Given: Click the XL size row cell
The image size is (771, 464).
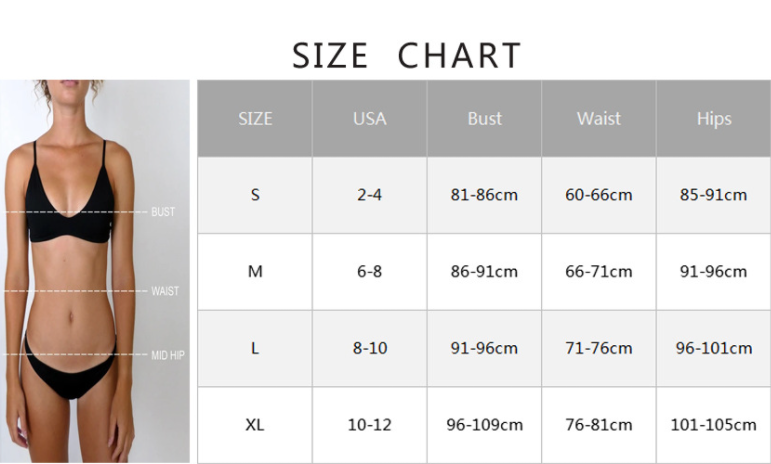Looking at the screenshot, I should tap(255, 425).
